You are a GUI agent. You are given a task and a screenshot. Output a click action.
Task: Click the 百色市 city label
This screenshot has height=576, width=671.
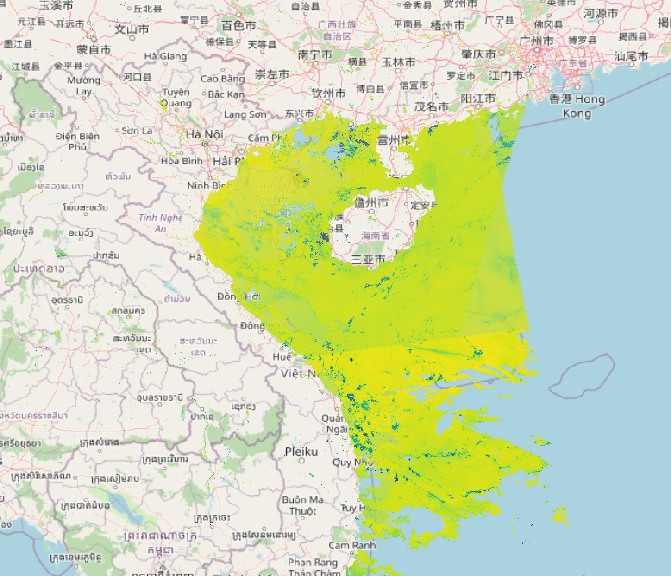click(x=238, y=26)
